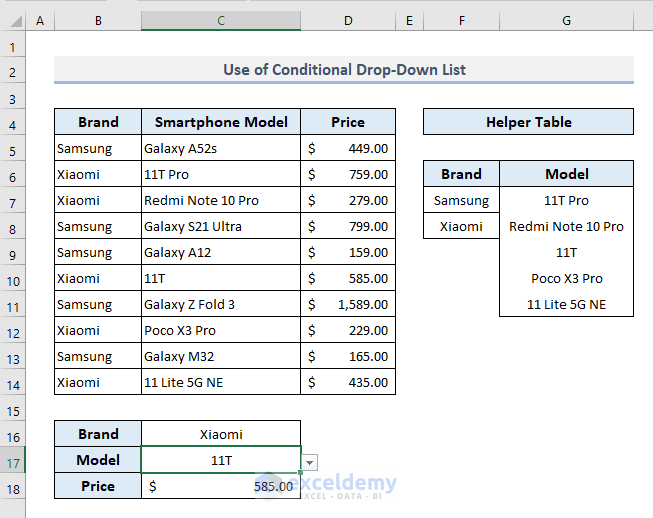Screen dimensions: 653x518
Task: Select column G header
Action: pyautogui.click(x=566, y=20)
